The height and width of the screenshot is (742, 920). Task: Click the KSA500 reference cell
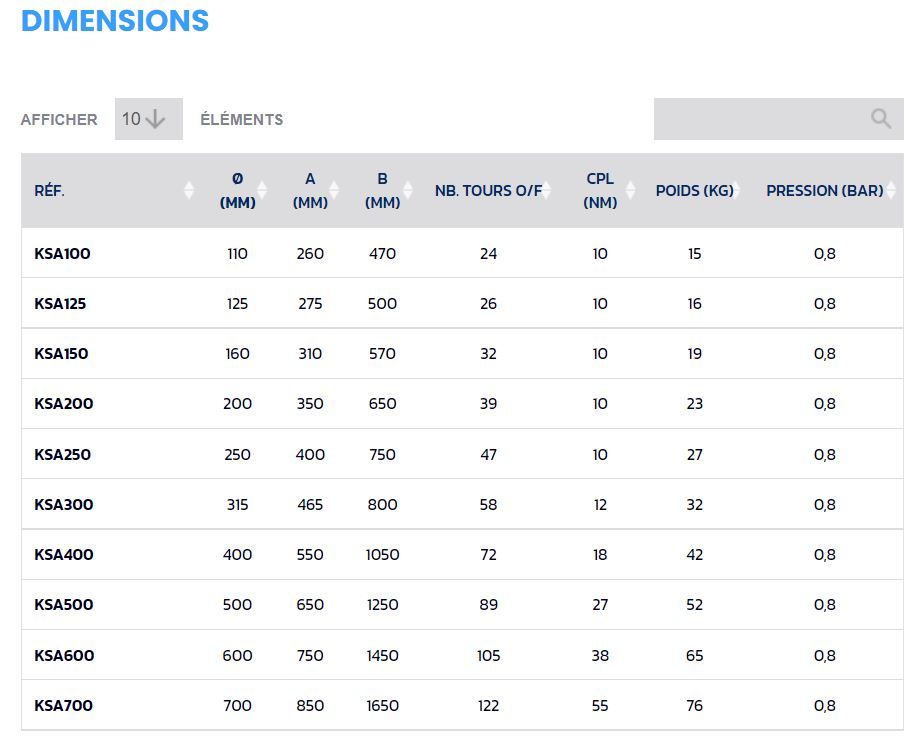pos(63,605)
